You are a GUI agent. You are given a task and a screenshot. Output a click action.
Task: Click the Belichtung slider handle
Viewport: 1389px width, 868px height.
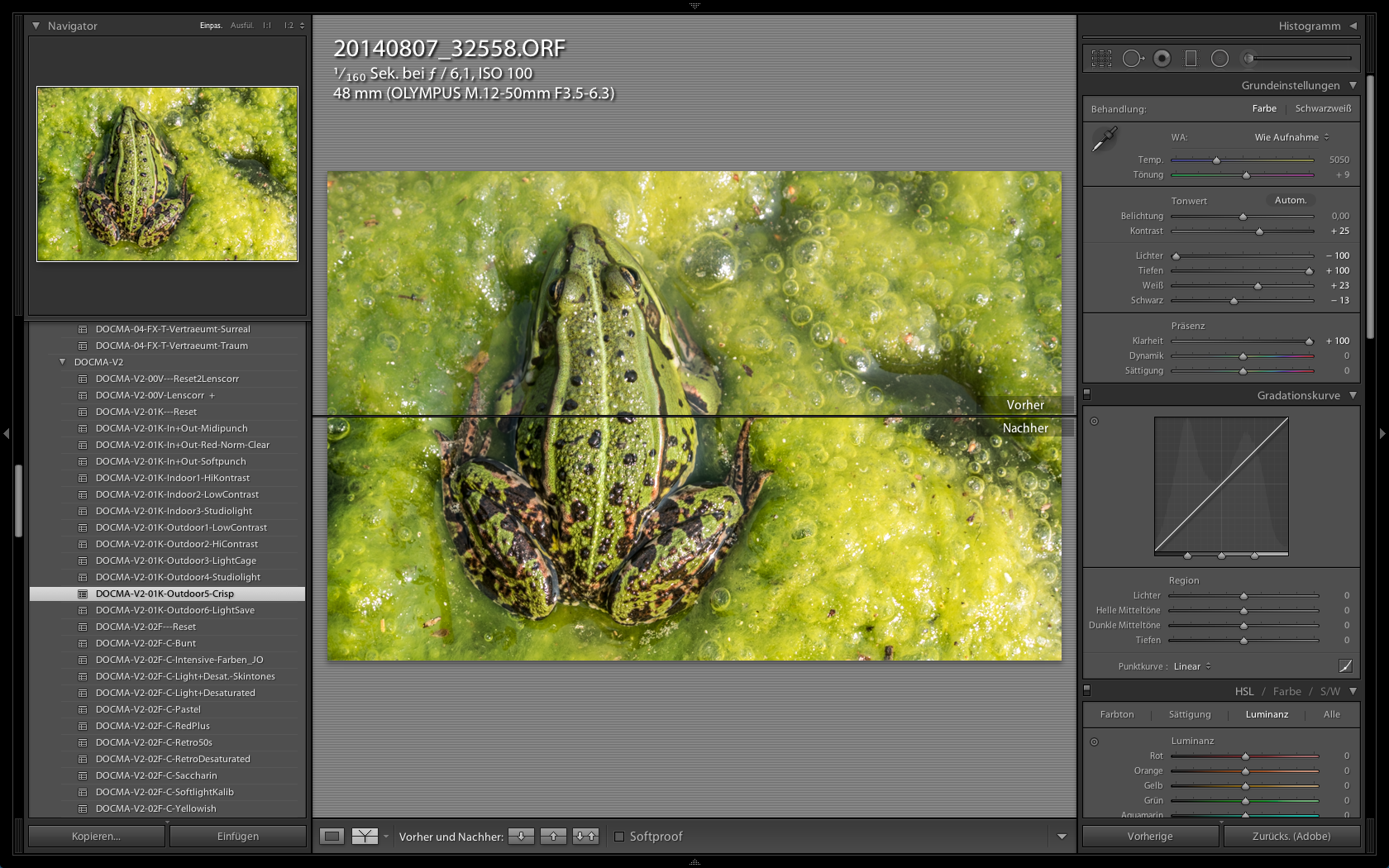click(1243, 217)
